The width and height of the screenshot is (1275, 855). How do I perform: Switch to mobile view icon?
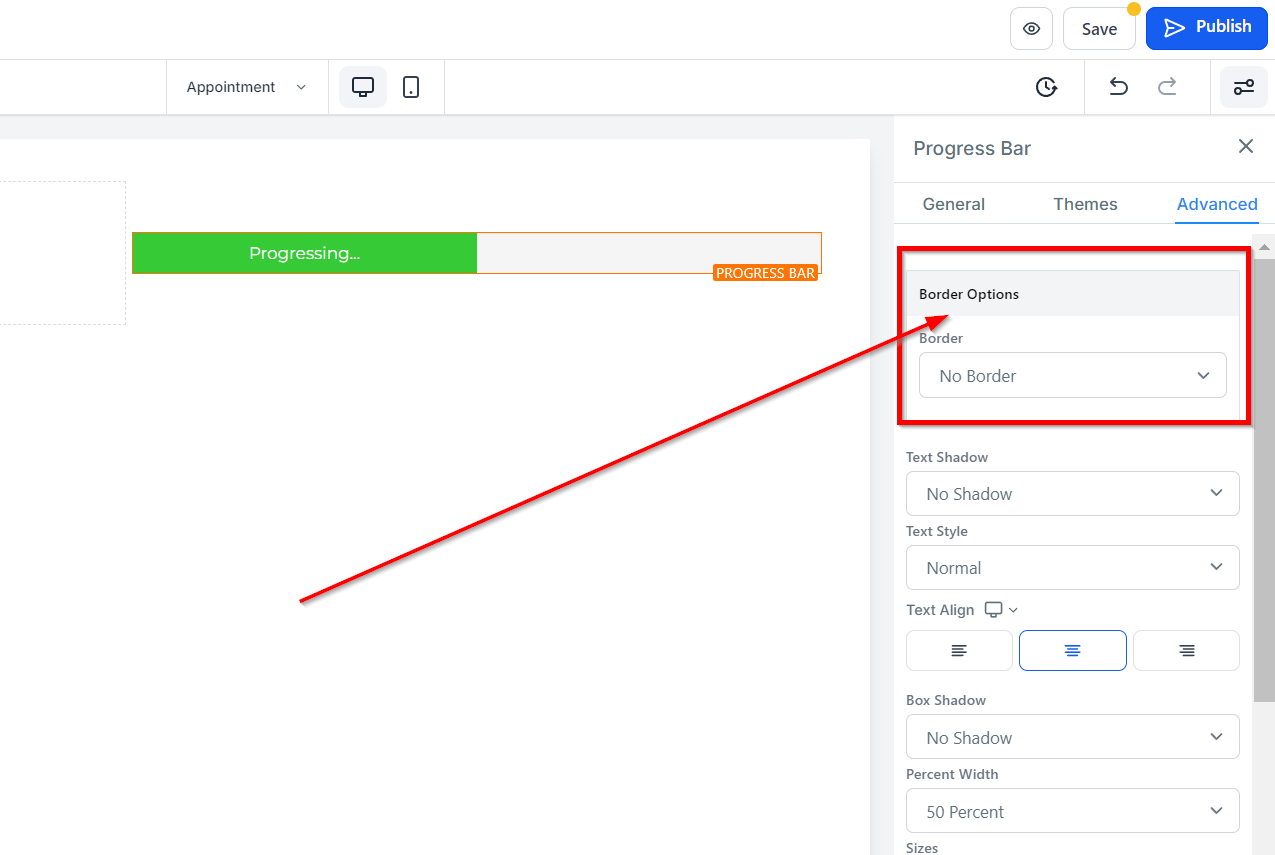(x=411, y=87)
